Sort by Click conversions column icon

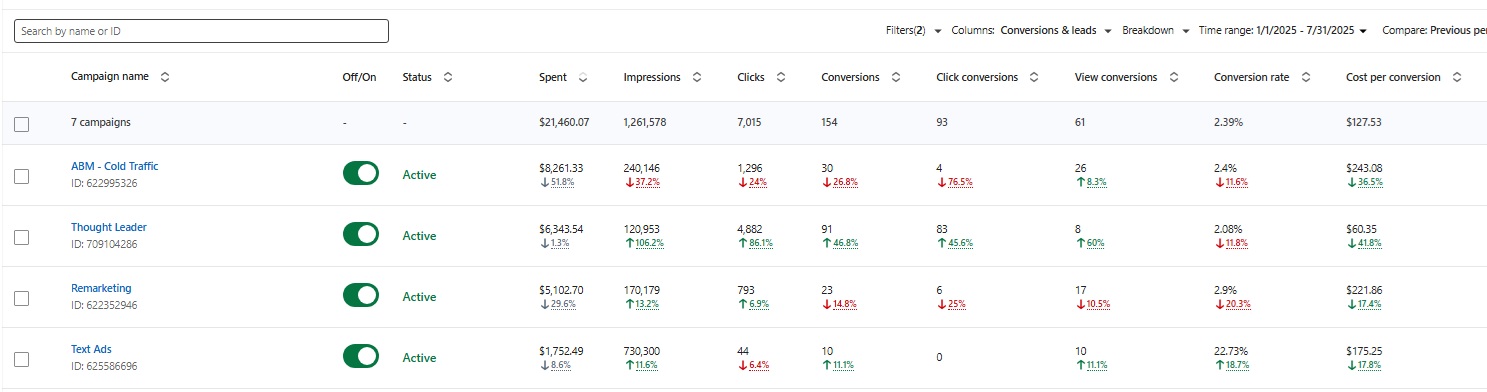tap(1033, 77)
